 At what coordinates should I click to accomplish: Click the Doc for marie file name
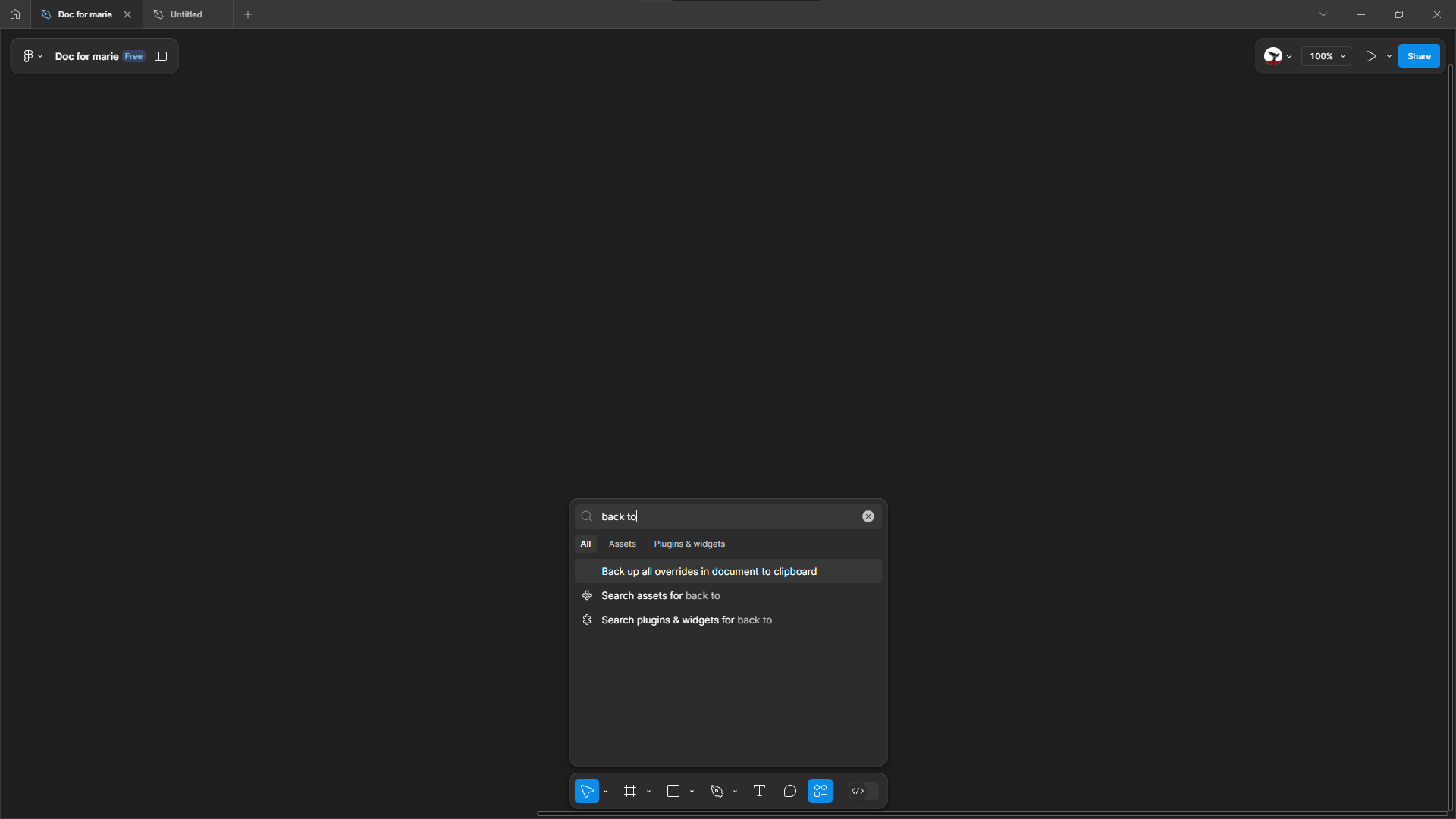point(86,56)
